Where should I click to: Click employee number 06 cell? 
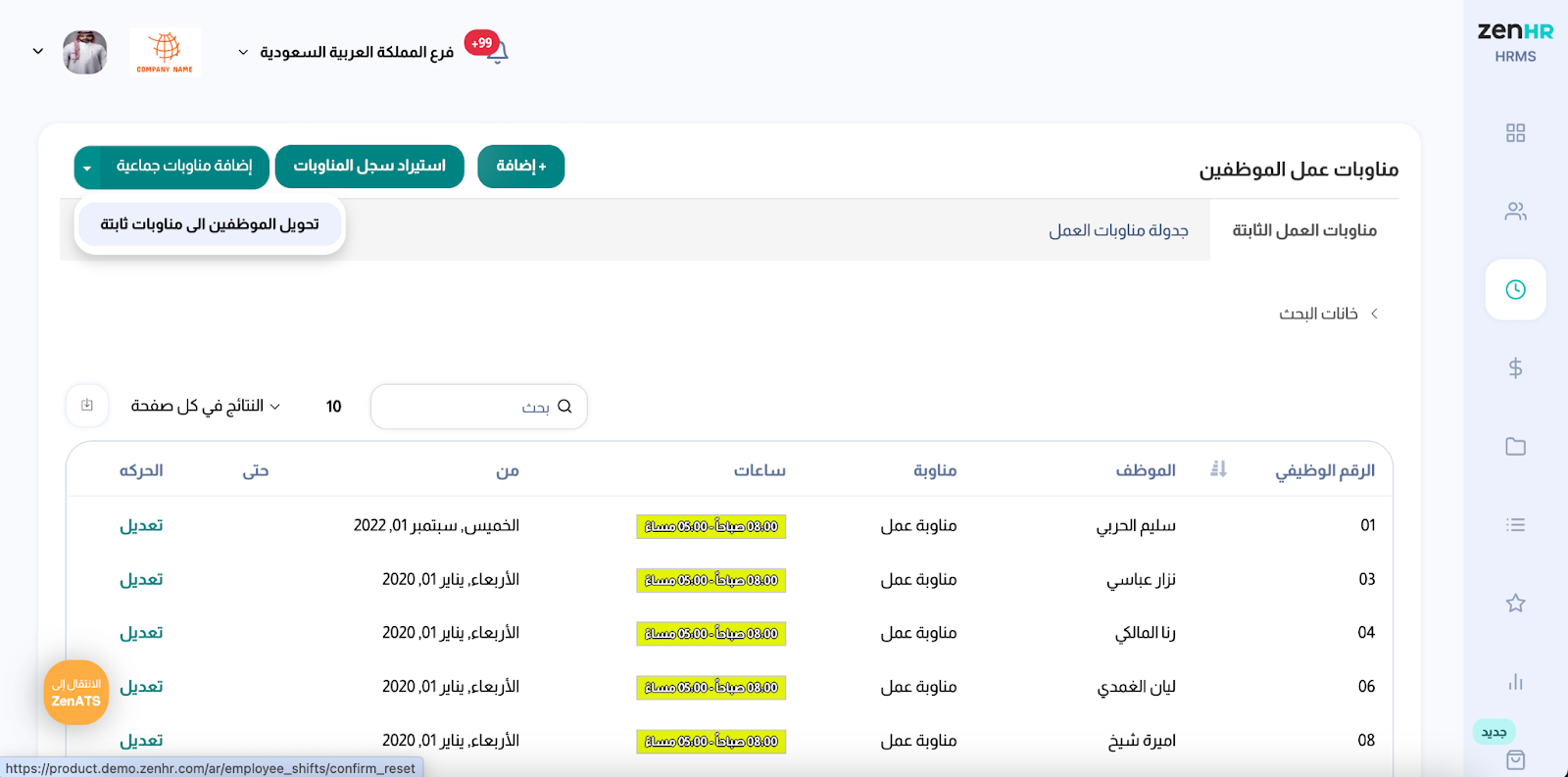(x=1366, y=687)
